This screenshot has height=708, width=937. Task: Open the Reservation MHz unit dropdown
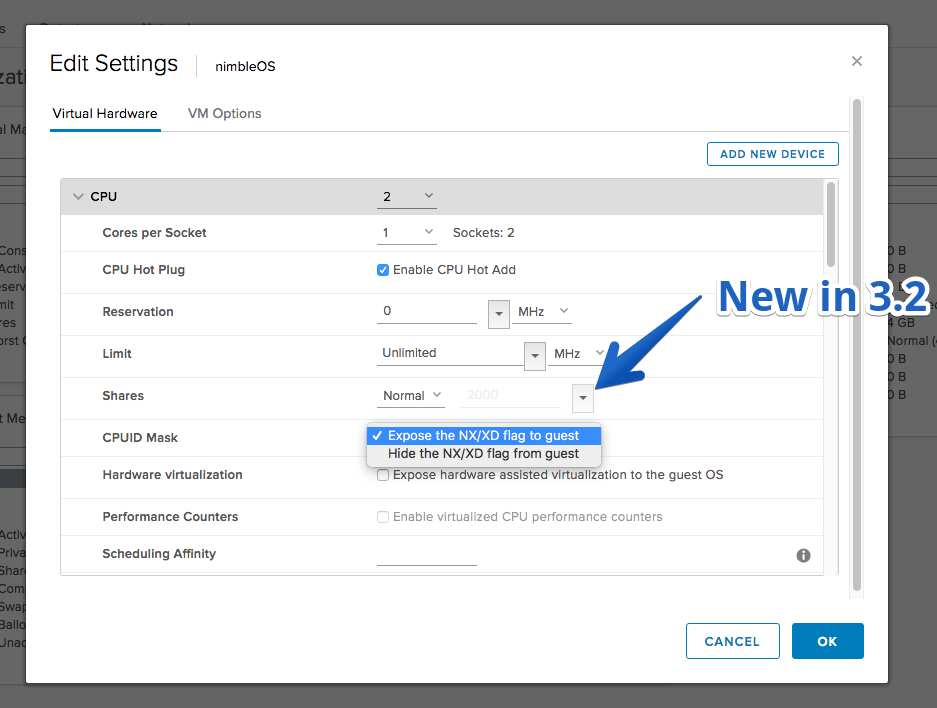pyautogui.click(x=542, y=311)
